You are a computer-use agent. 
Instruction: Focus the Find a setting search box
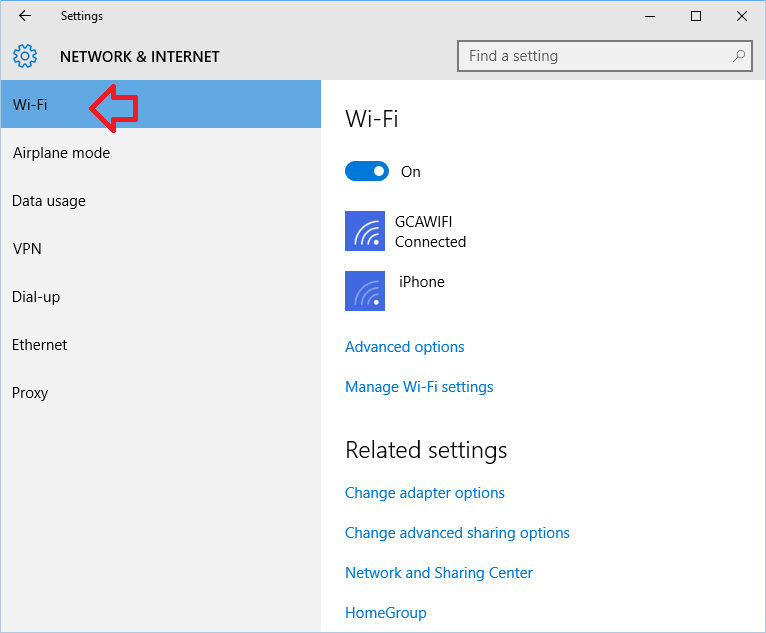coord(604,56)
